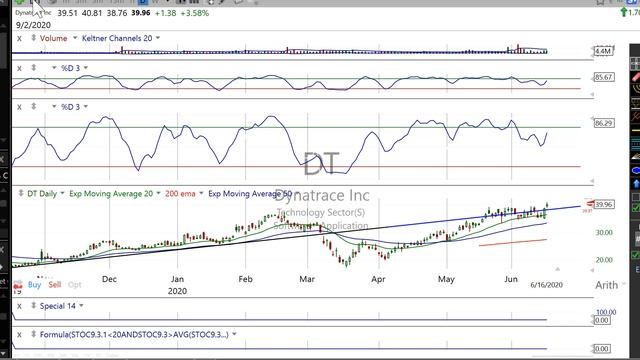640x360 pixels.
Task: Close the upper %D 3 stochastic pane
Action: click(x=19, y=69)
